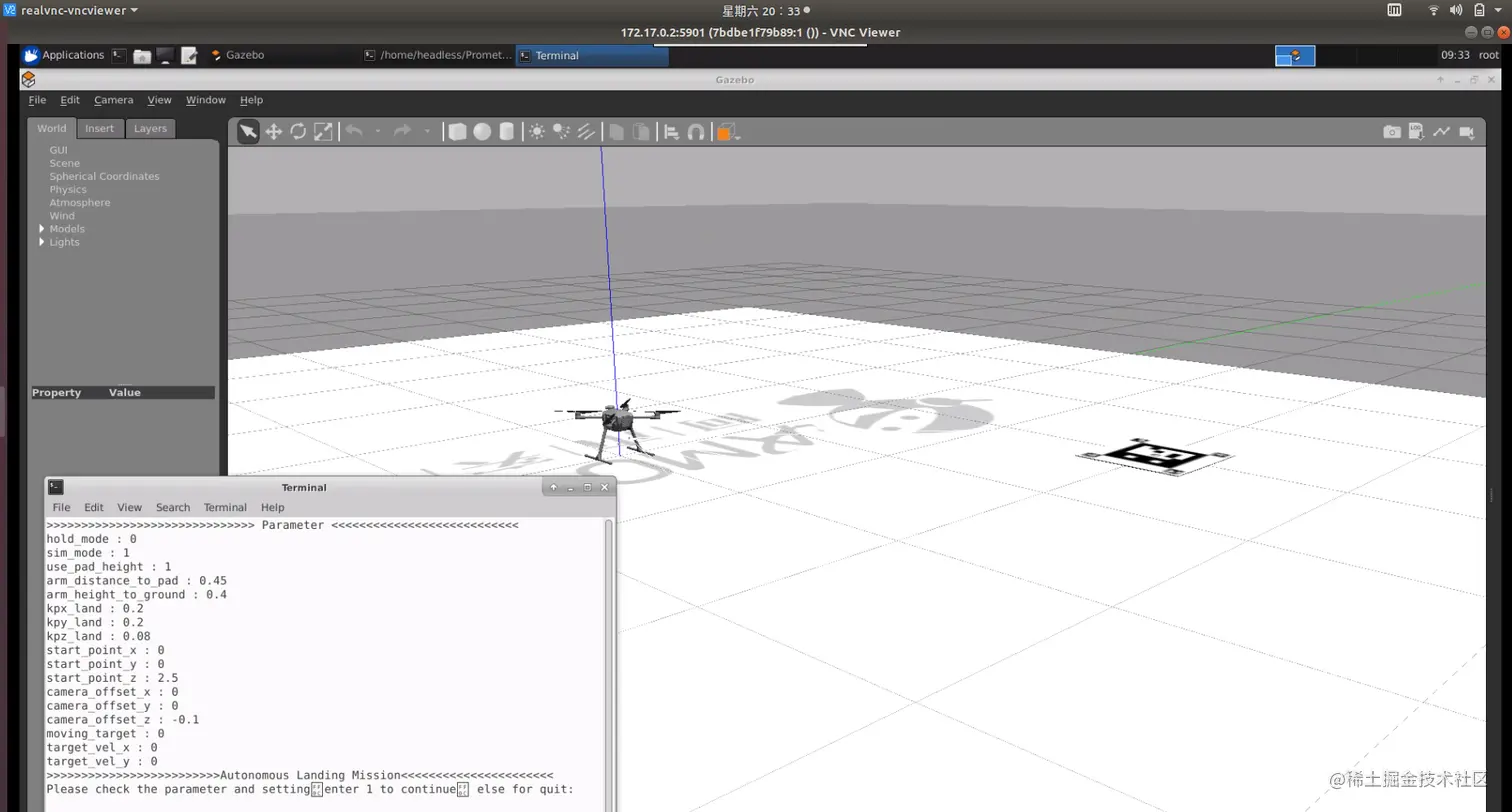
Task: Click the copy icon in Gazebo toolbar
Action: [617, 131]
